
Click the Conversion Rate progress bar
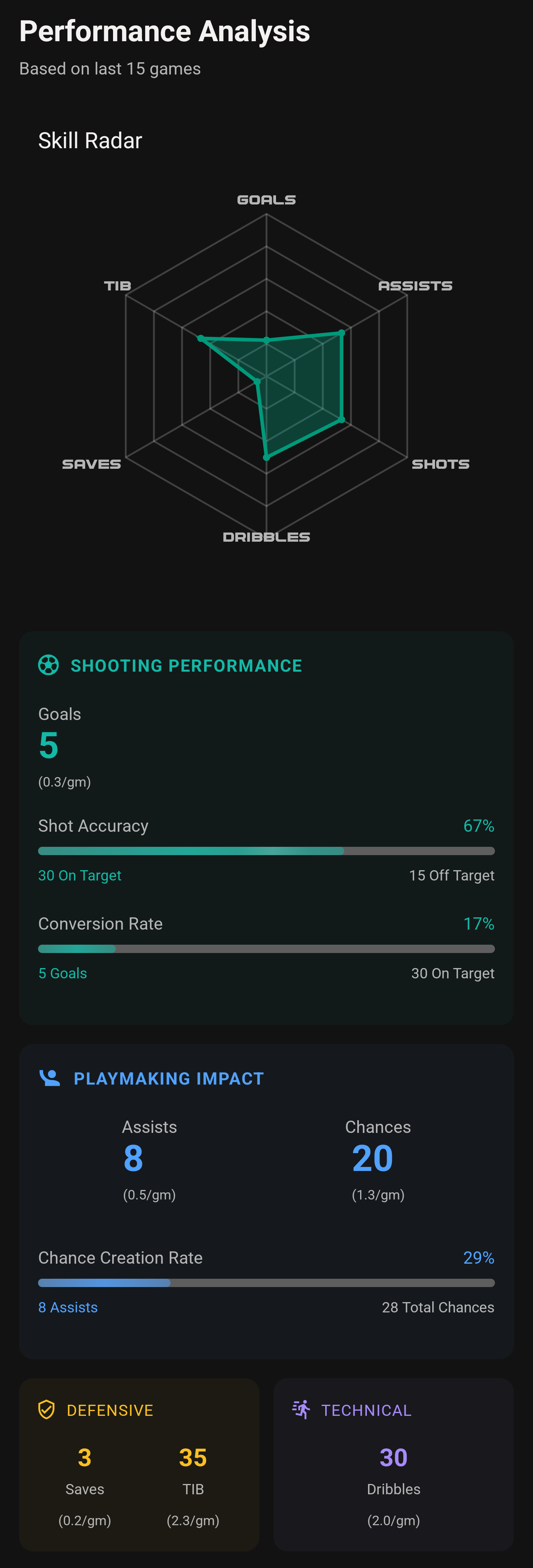[266, 949]
